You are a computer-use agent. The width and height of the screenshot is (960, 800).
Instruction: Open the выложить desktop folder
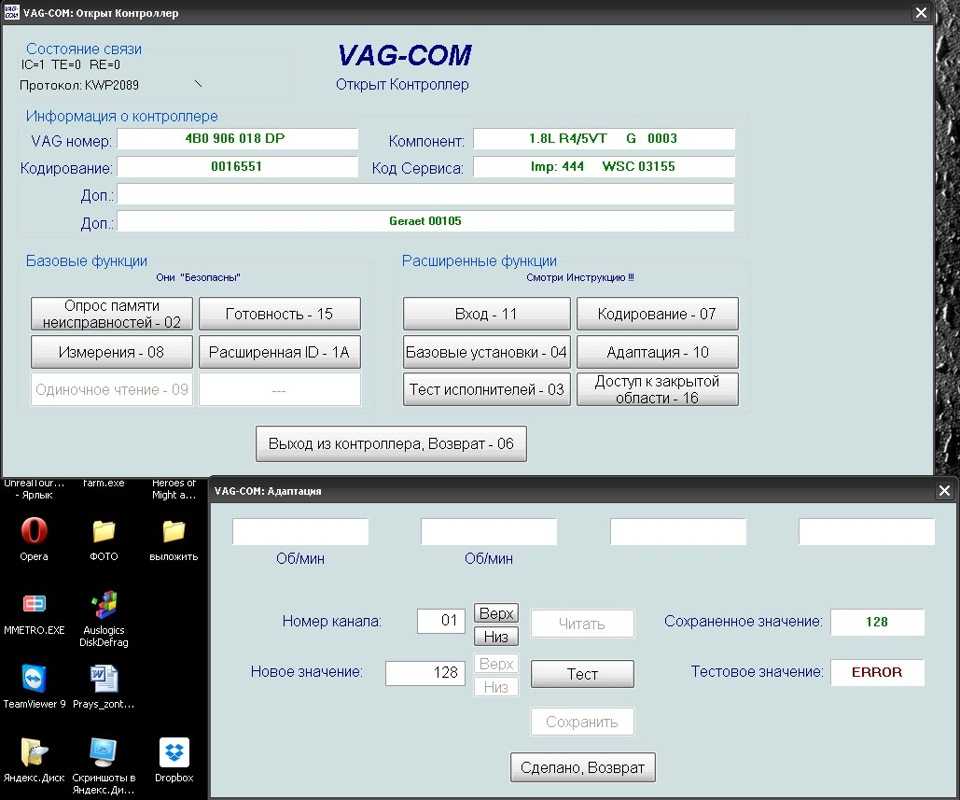coord(174,531)
